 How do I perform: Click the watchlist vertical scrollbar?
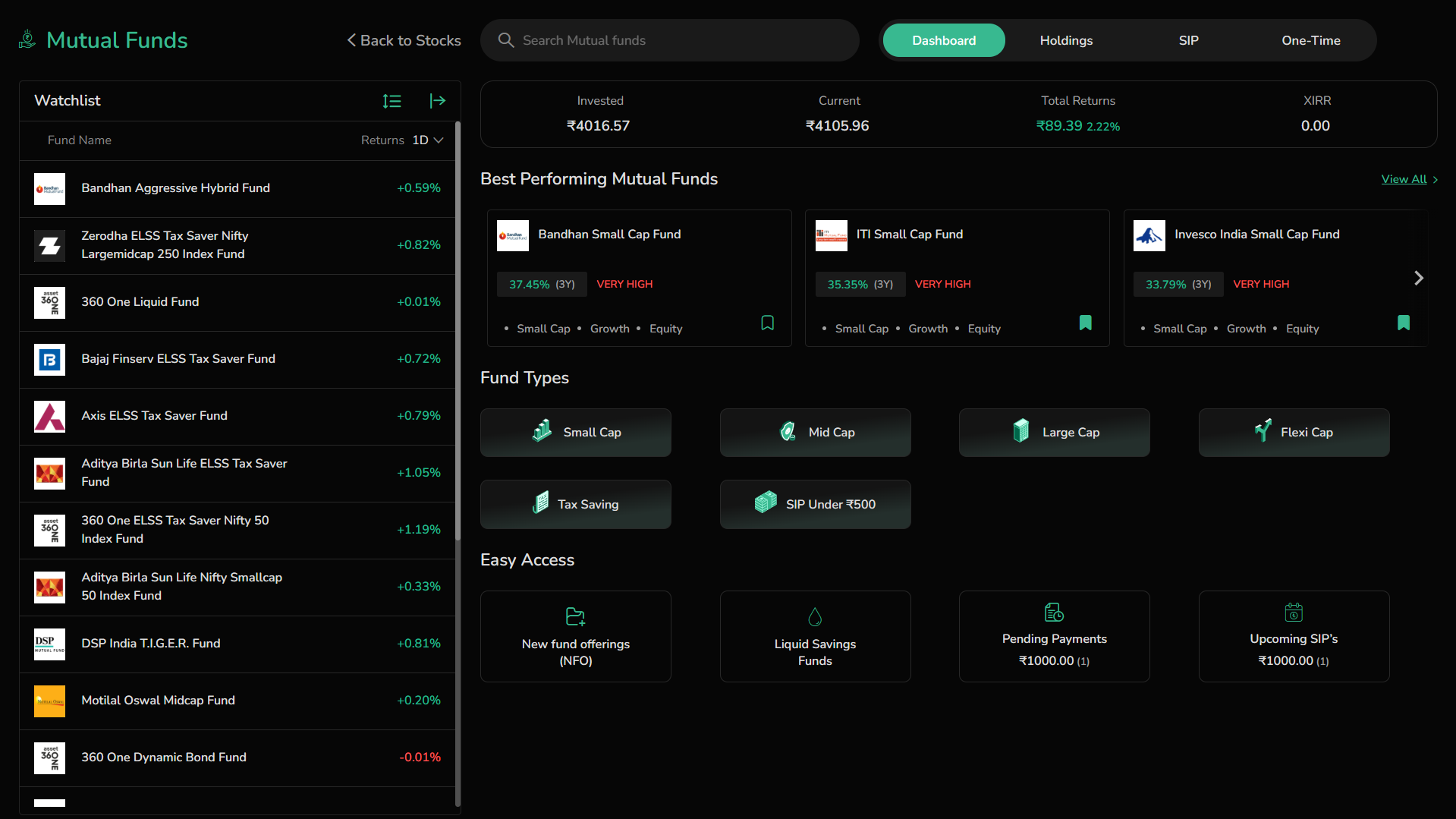[458, 331]
